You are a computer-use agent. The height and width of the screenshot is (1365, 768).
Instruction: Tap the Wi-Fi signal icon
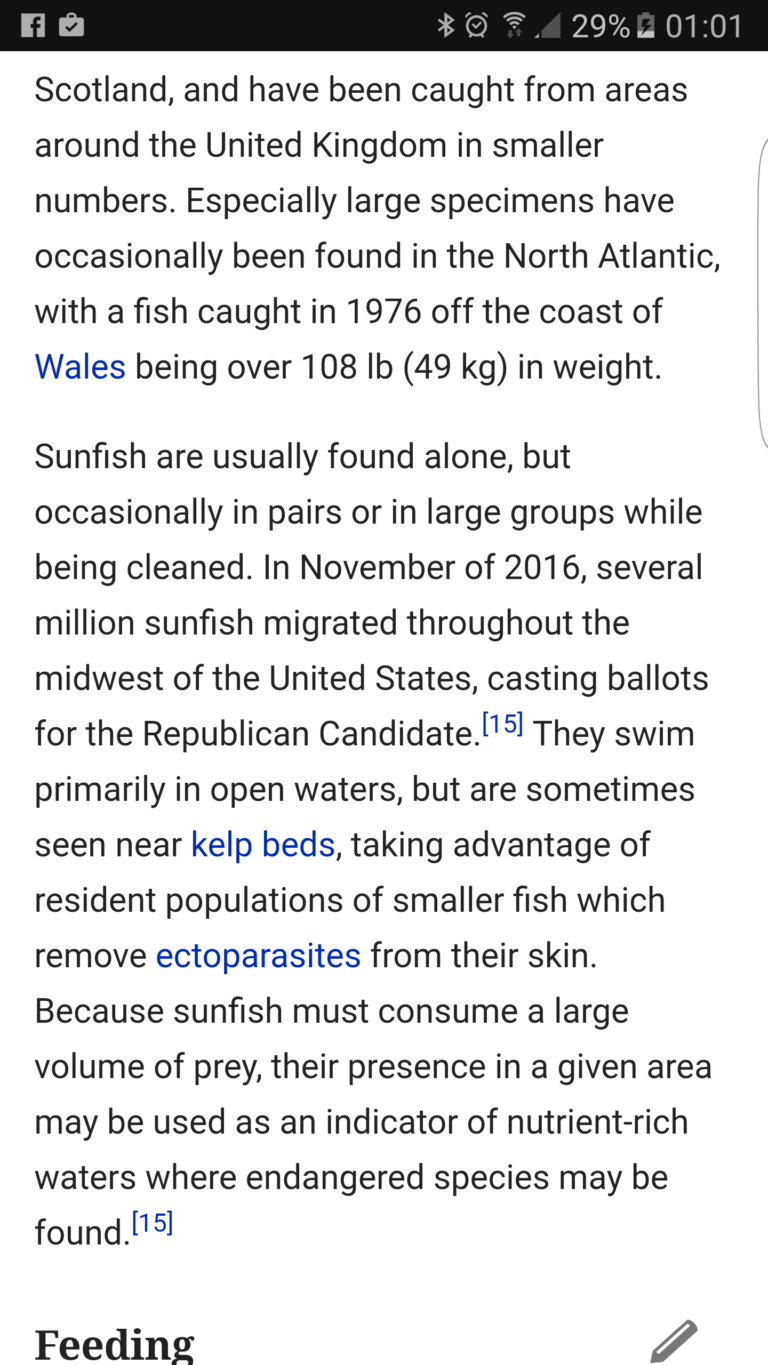coord(514,25)
